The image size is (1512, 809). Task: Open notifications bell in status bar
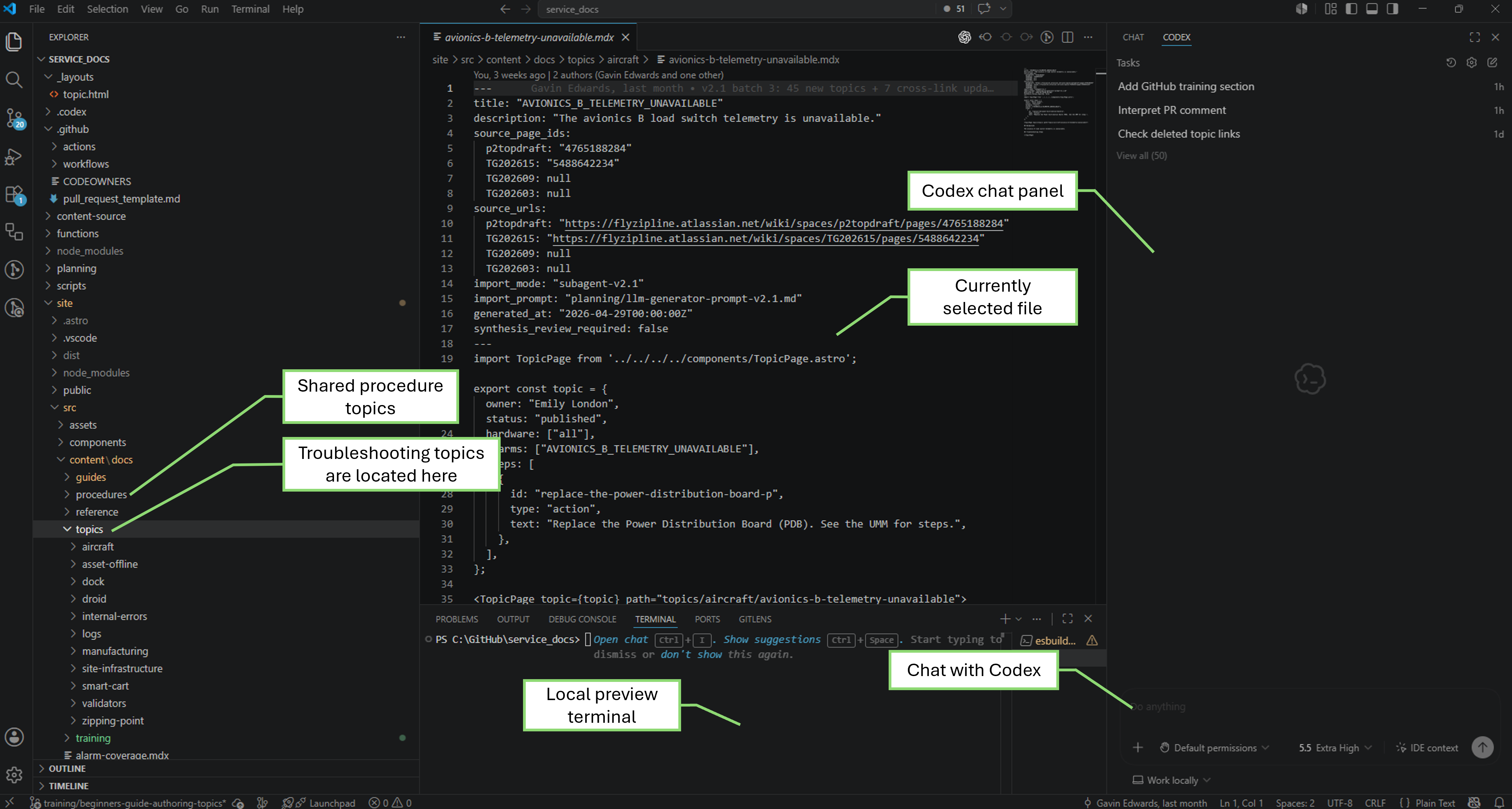click(x=1499, y=802)
